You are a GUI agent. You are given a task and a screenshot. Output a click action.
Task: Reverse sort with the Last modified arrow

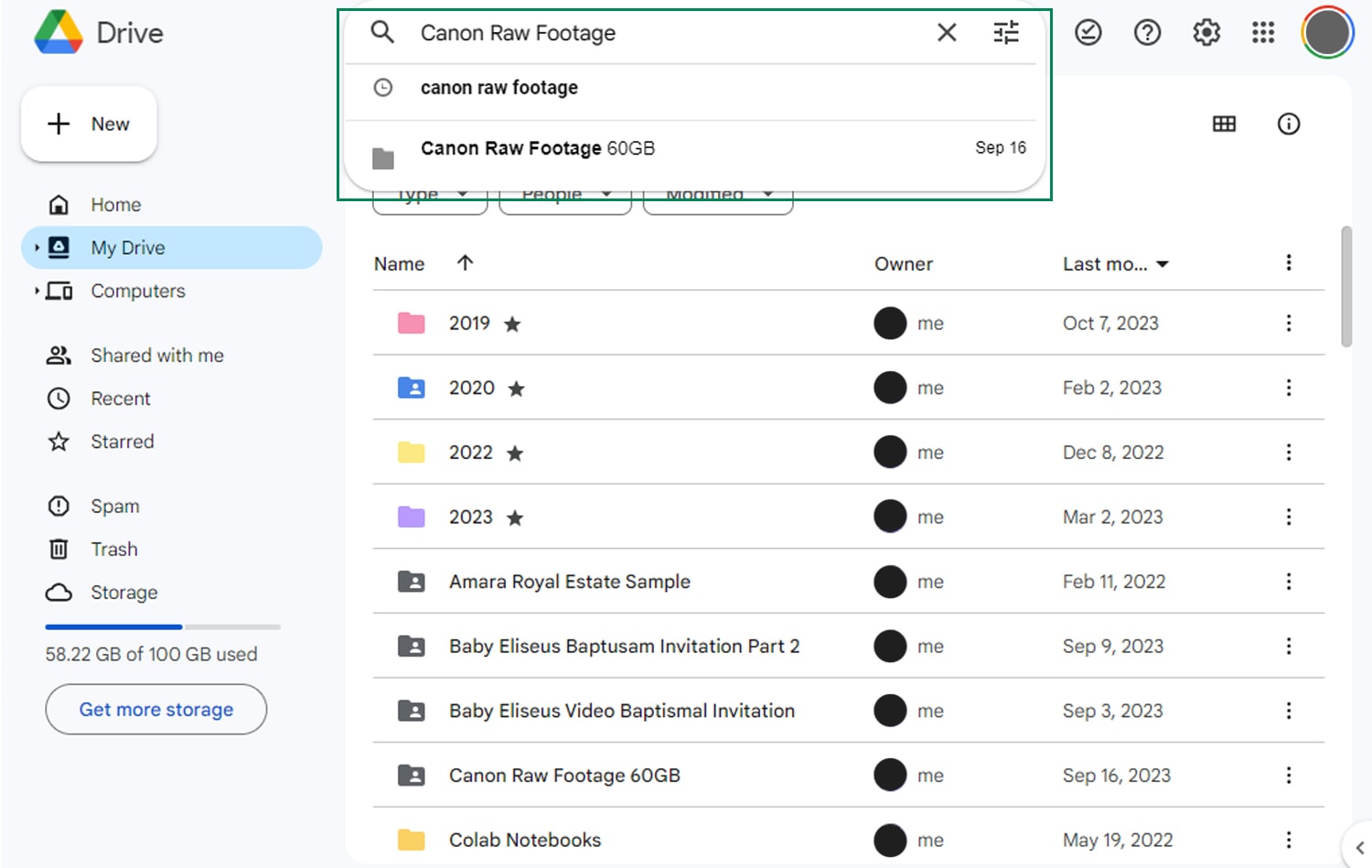pyautogui.click(x=1163, y=263)
